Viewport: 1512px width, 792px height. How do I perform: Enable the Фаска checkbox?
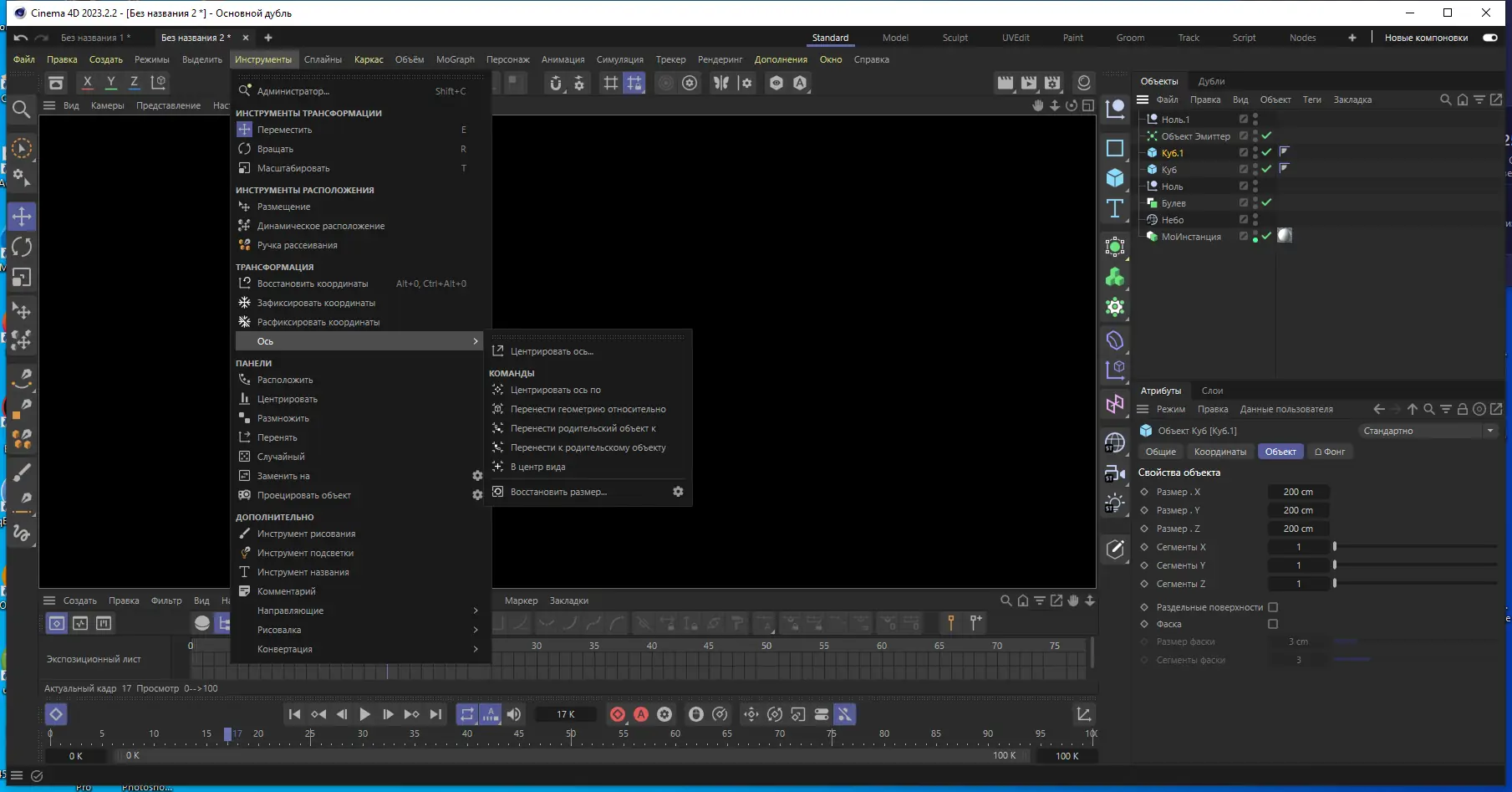tap(1273, 624)
